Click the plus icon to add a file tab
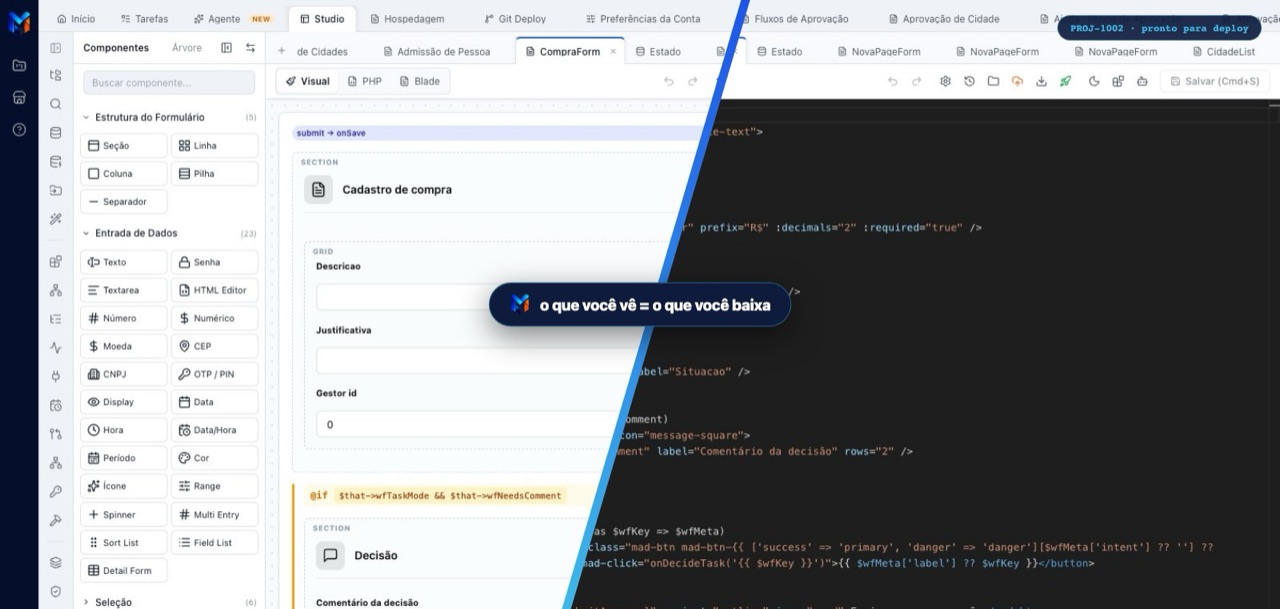Viewport: 1280px width, 609px height. click(x=281, y=51)
